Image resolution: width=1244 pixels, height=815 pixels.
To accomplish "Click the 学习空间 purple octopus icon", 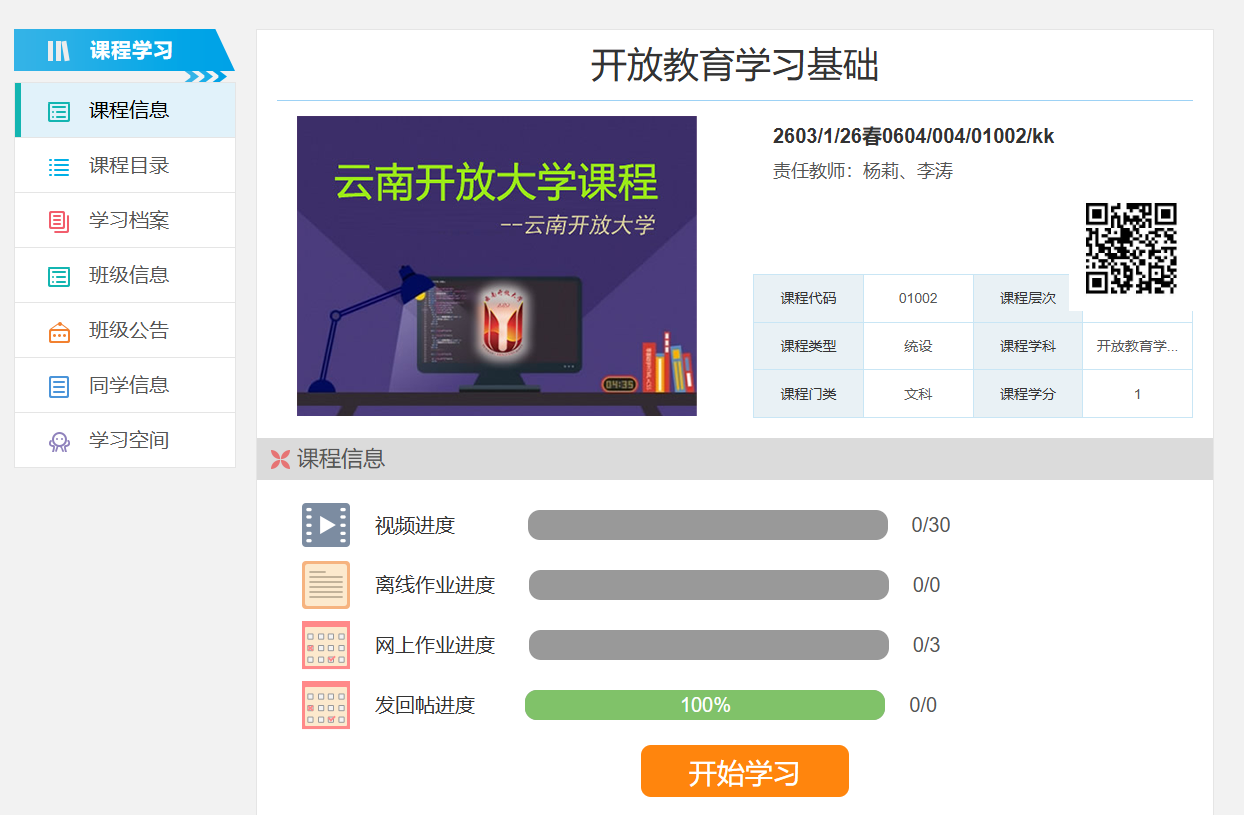I will click(x=59, y=441).
